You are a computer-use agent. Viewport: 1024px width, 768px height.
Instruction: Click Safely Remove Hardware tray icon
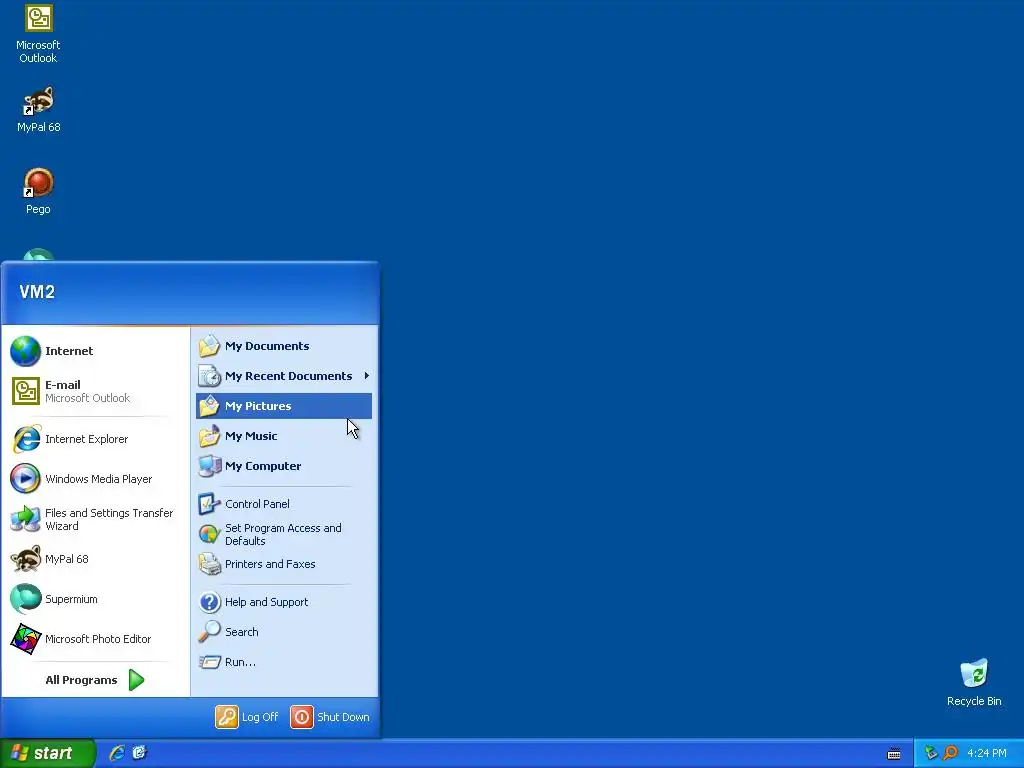pos(931,753)
